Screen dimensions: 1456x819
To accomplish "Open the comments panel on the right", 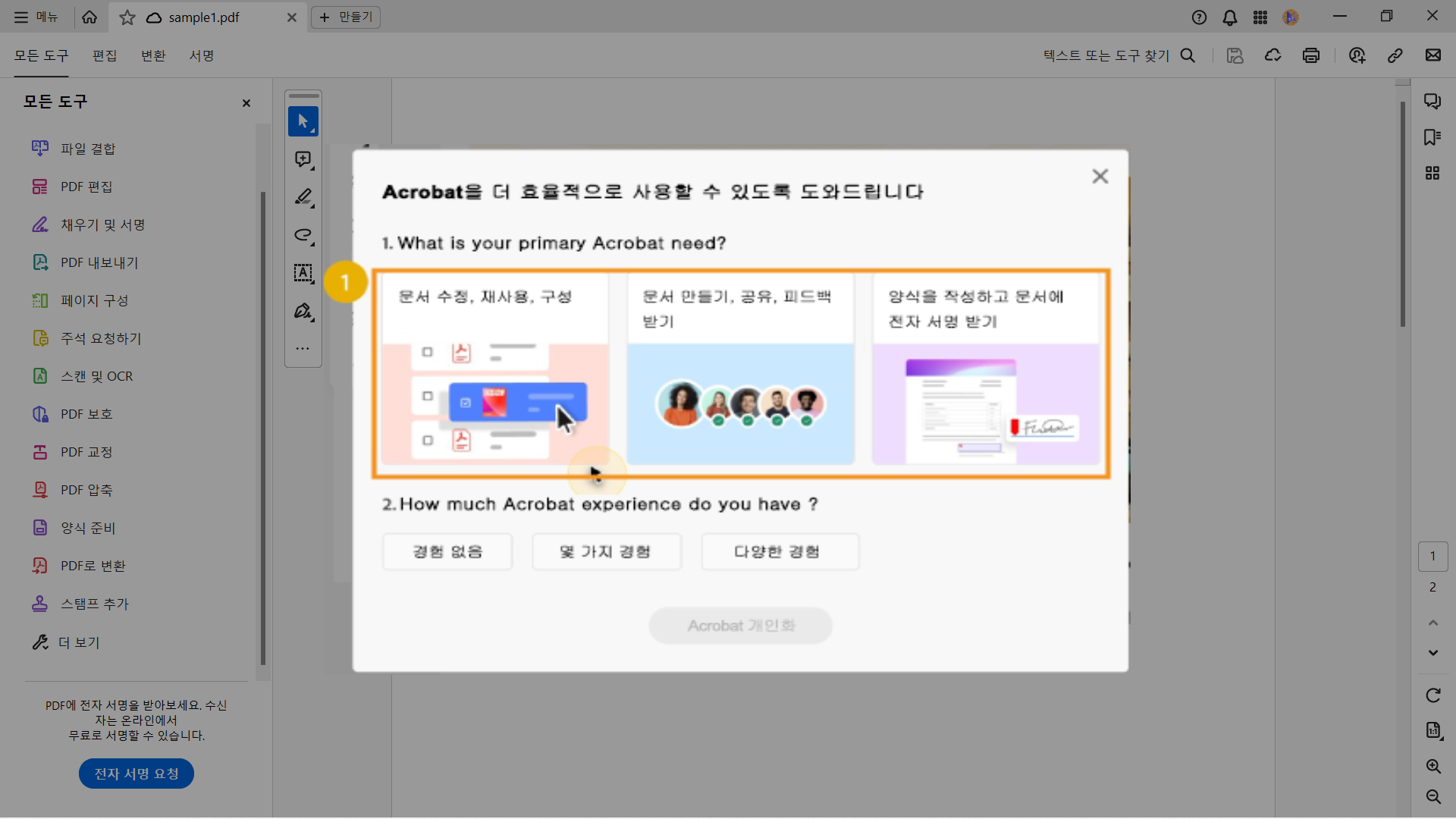I will pyautogui.click(x=1433, y=101).
